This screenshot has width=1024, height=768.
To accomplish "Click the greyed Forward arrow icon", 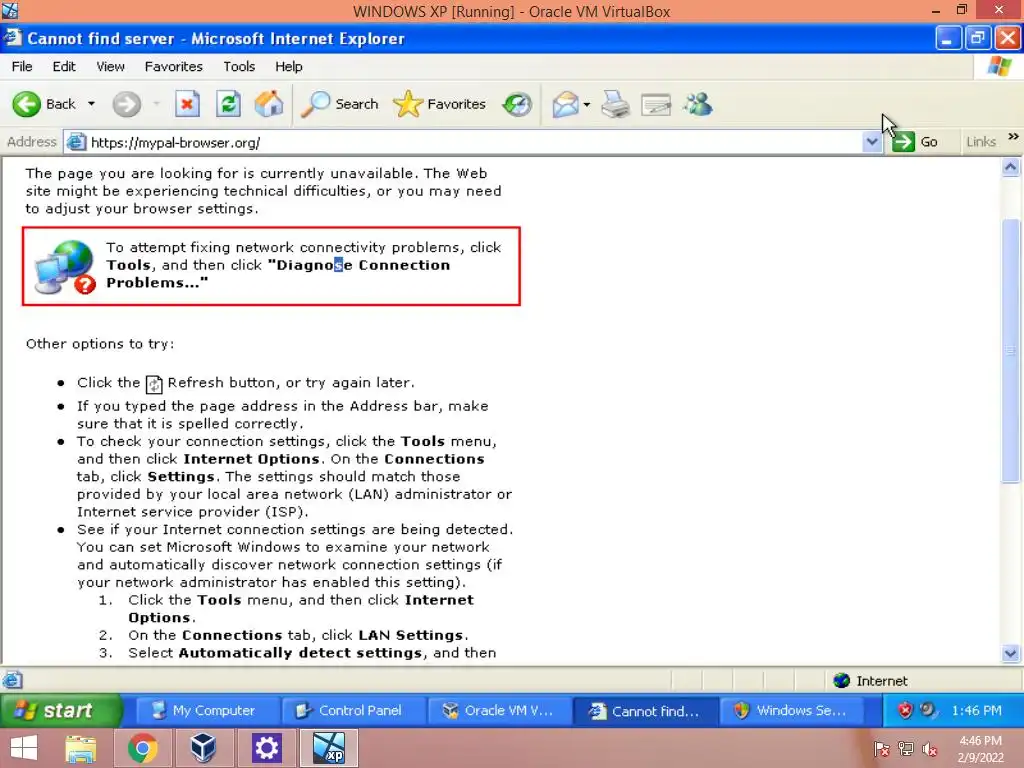I will coord(126,104).
